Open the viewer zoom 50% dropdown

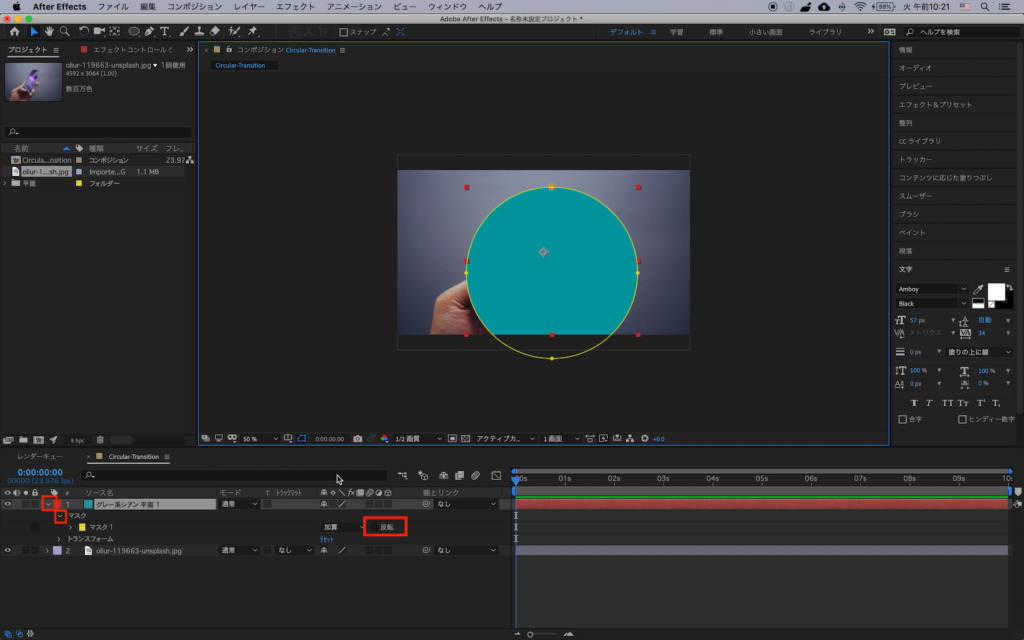click(258, 438)
